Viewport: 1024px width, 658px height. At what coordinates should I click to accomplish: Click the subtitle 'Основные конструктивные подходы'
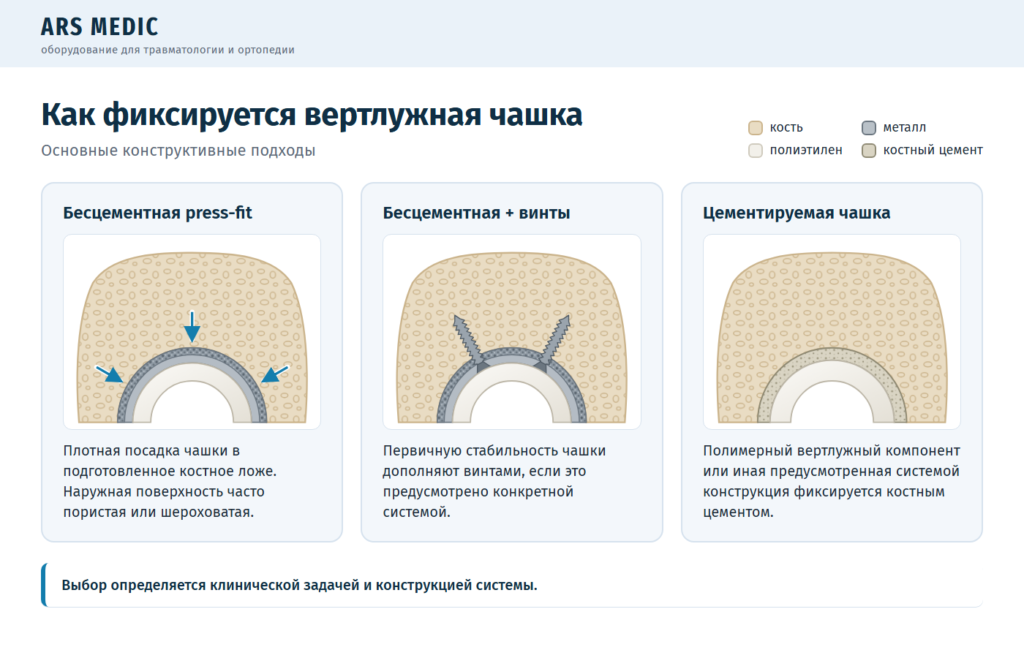(x=178, y=151)
